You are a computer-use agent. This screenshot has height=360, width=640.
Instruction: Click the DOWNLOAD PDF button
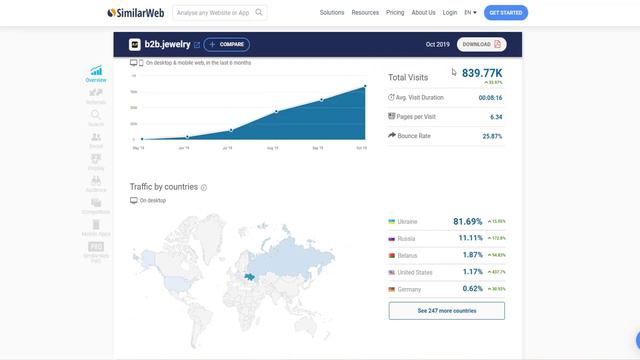coord(482,44)
